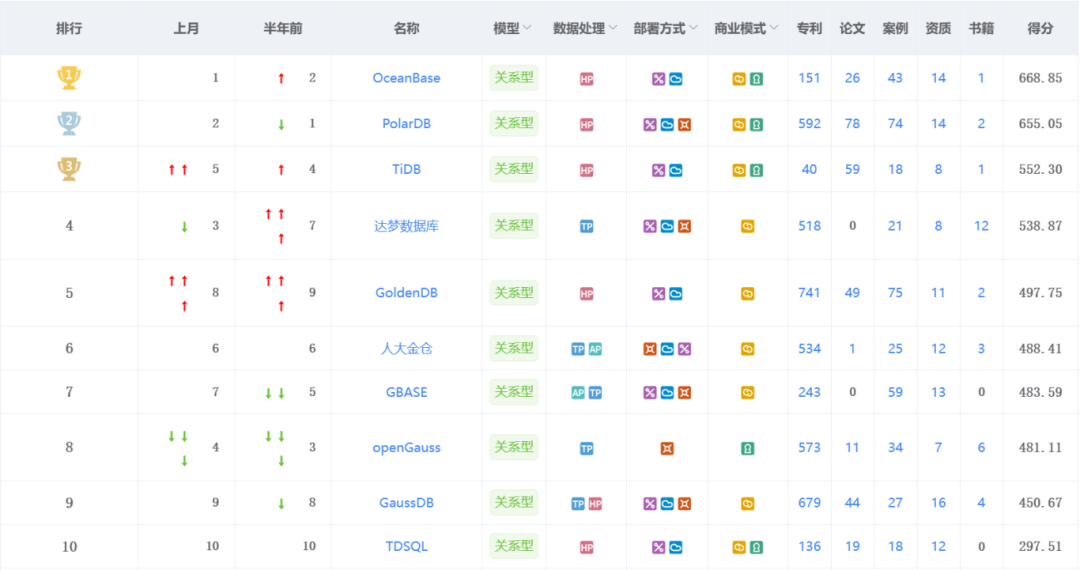
Task: Click the yellow commercial icon for GoldenDB
Action: 747,294
